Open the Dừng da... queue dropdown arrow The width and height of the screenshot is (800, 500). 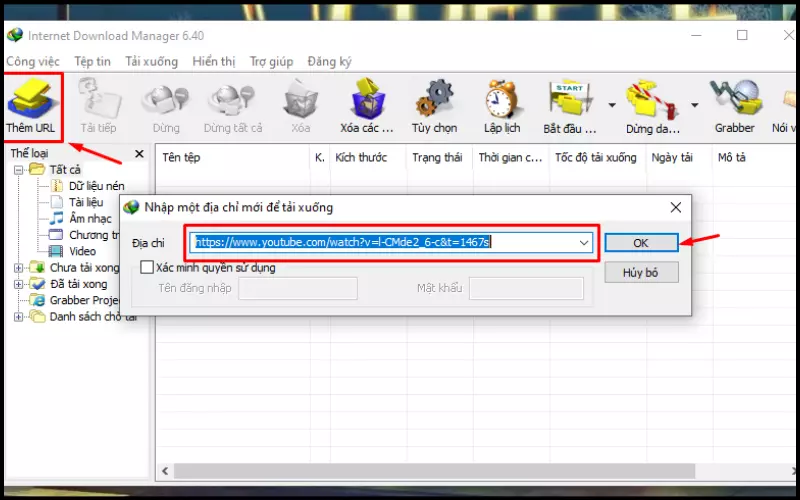point(694,105)
